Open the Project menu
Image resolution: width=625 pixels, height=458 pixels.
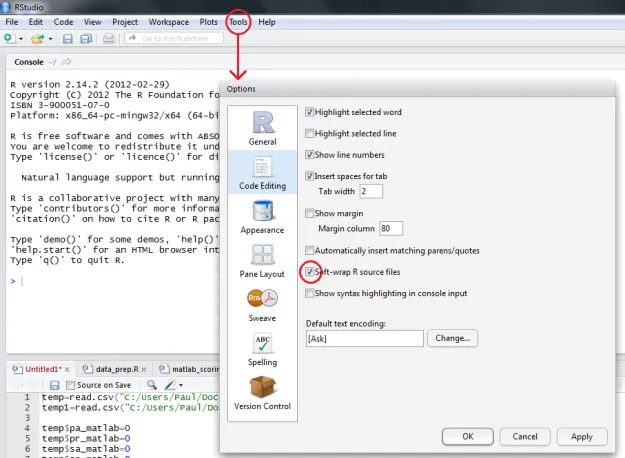pyautogui.click(x=125, y=22)
